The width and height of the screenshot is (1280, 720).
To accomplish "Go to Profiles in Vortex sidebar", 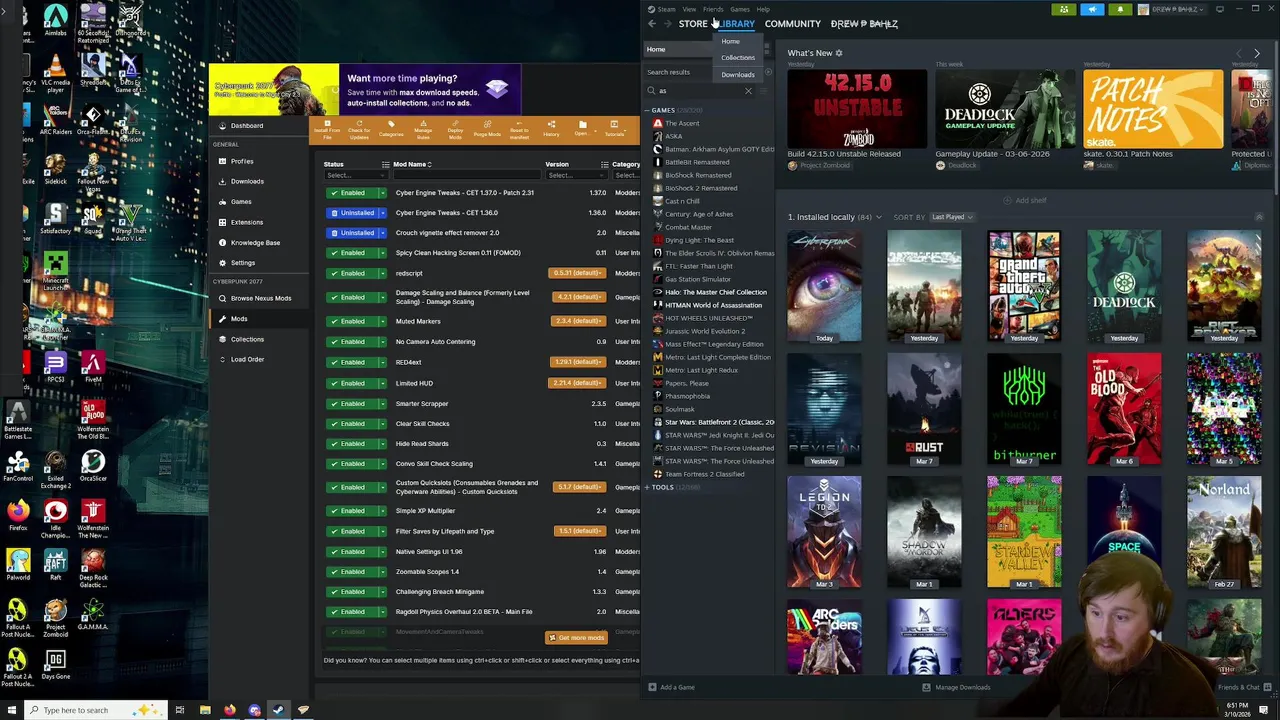I will pyautogui.click(x=259, y=161).
